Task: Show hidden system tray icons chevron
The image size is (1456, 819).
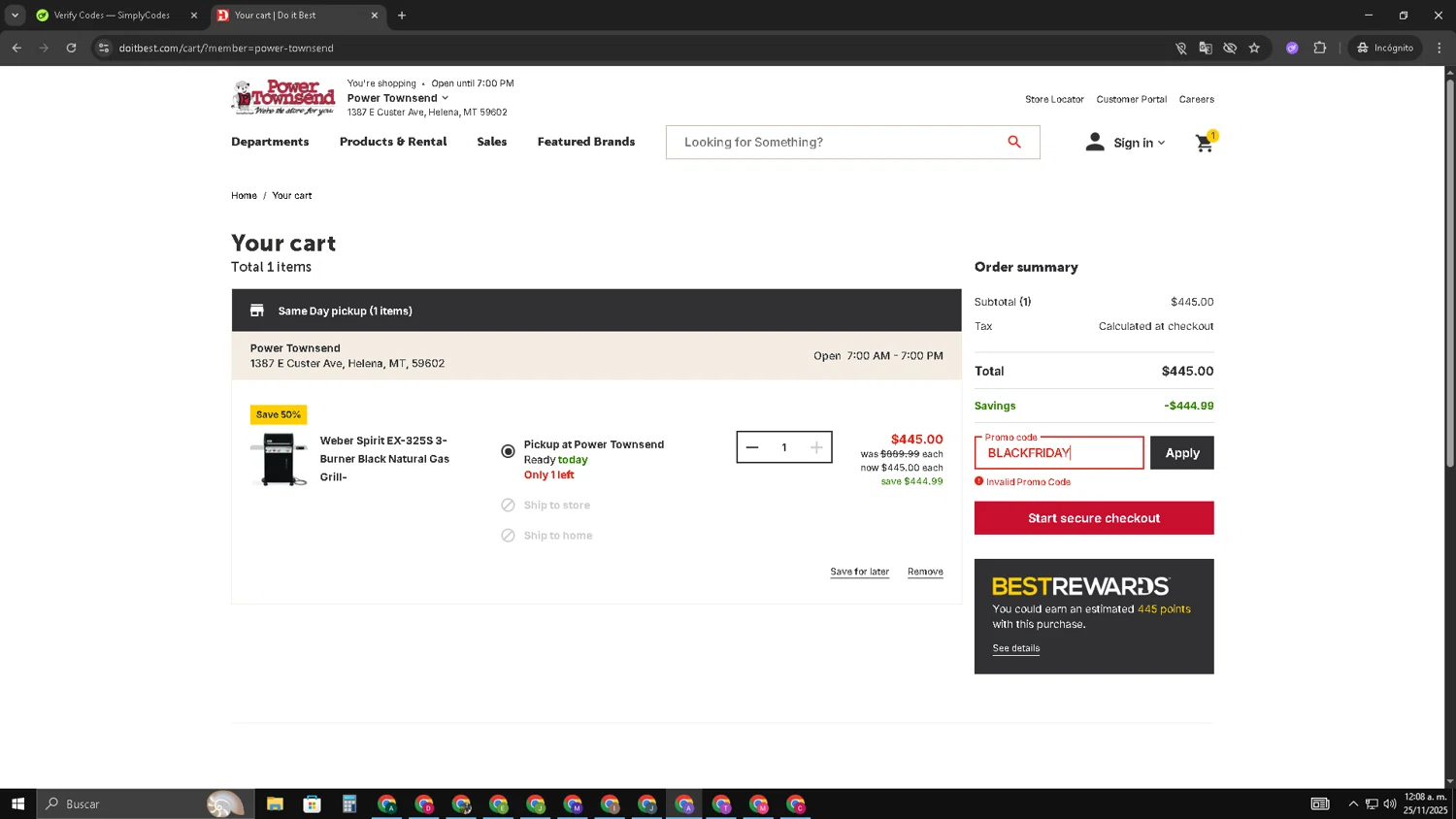Action: click(1353, 803)
